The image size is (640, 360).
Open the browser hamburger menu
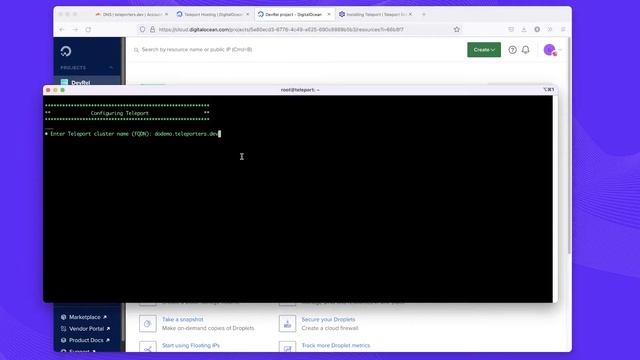point(563,29)
